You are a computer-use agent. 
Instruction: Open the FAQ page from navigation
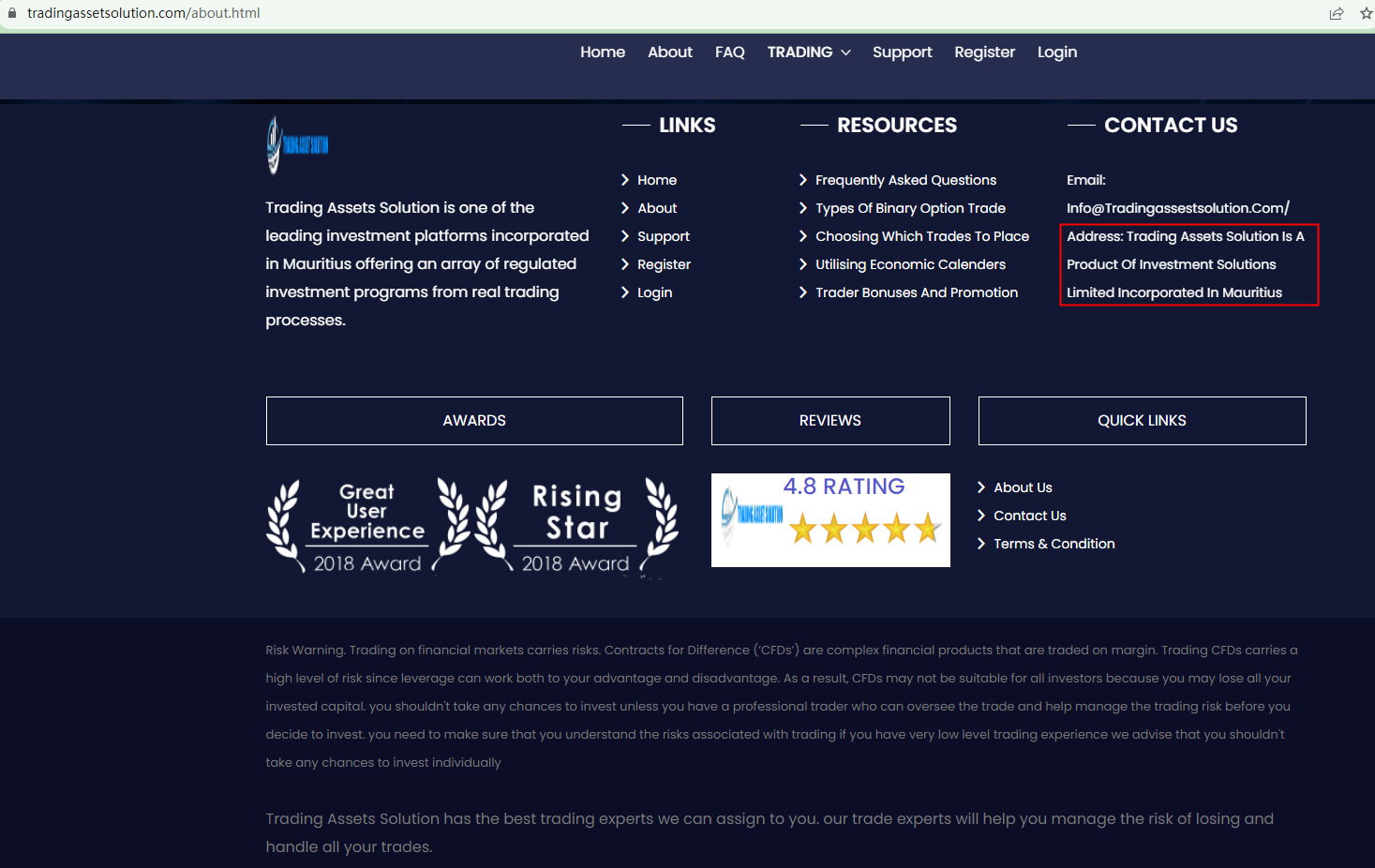tap(729, 52)
